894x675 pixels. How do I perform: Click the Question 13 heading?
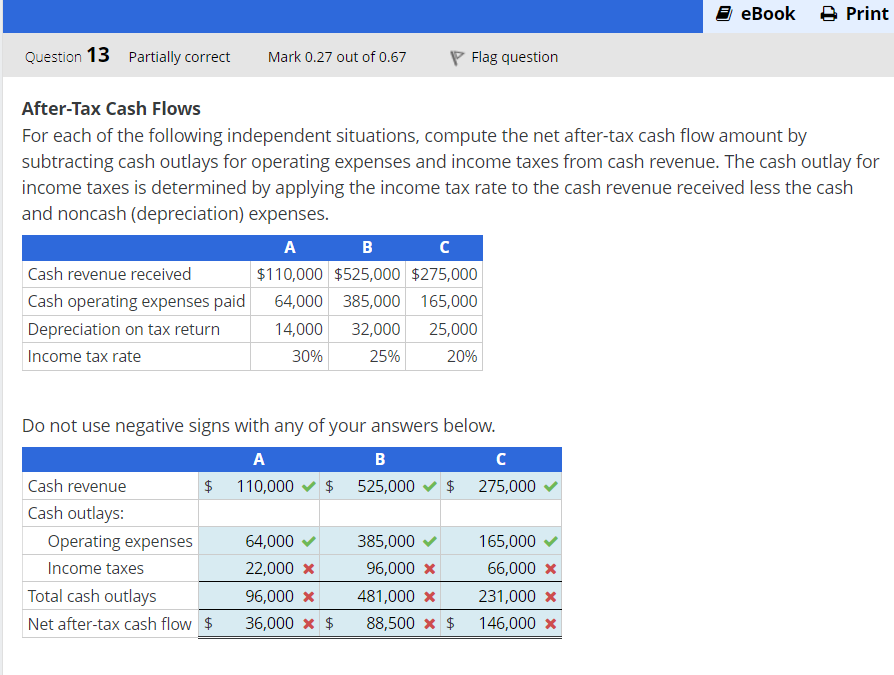tap(66, 56)
